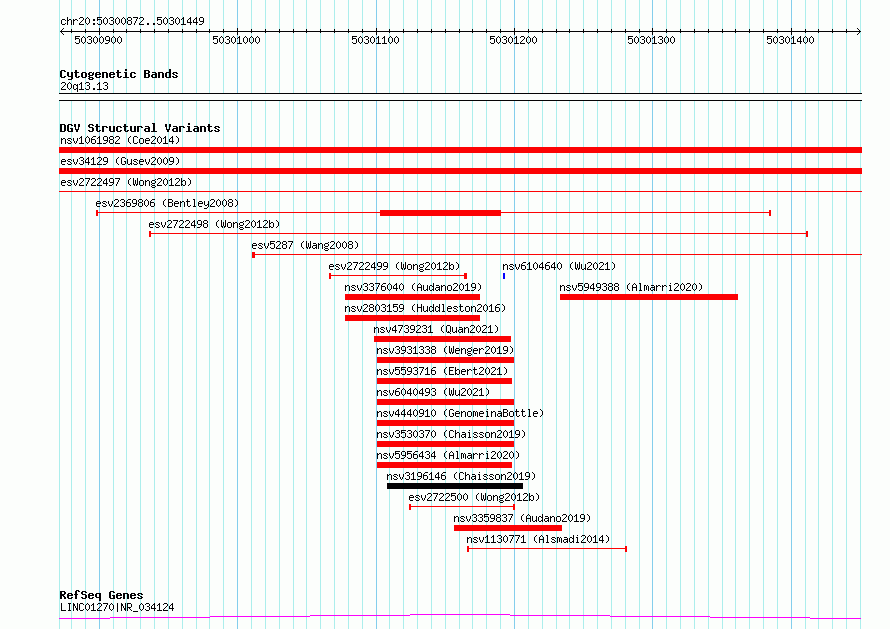Open nsv6040493 (Wu2021) variant

(x=433, y=392)
